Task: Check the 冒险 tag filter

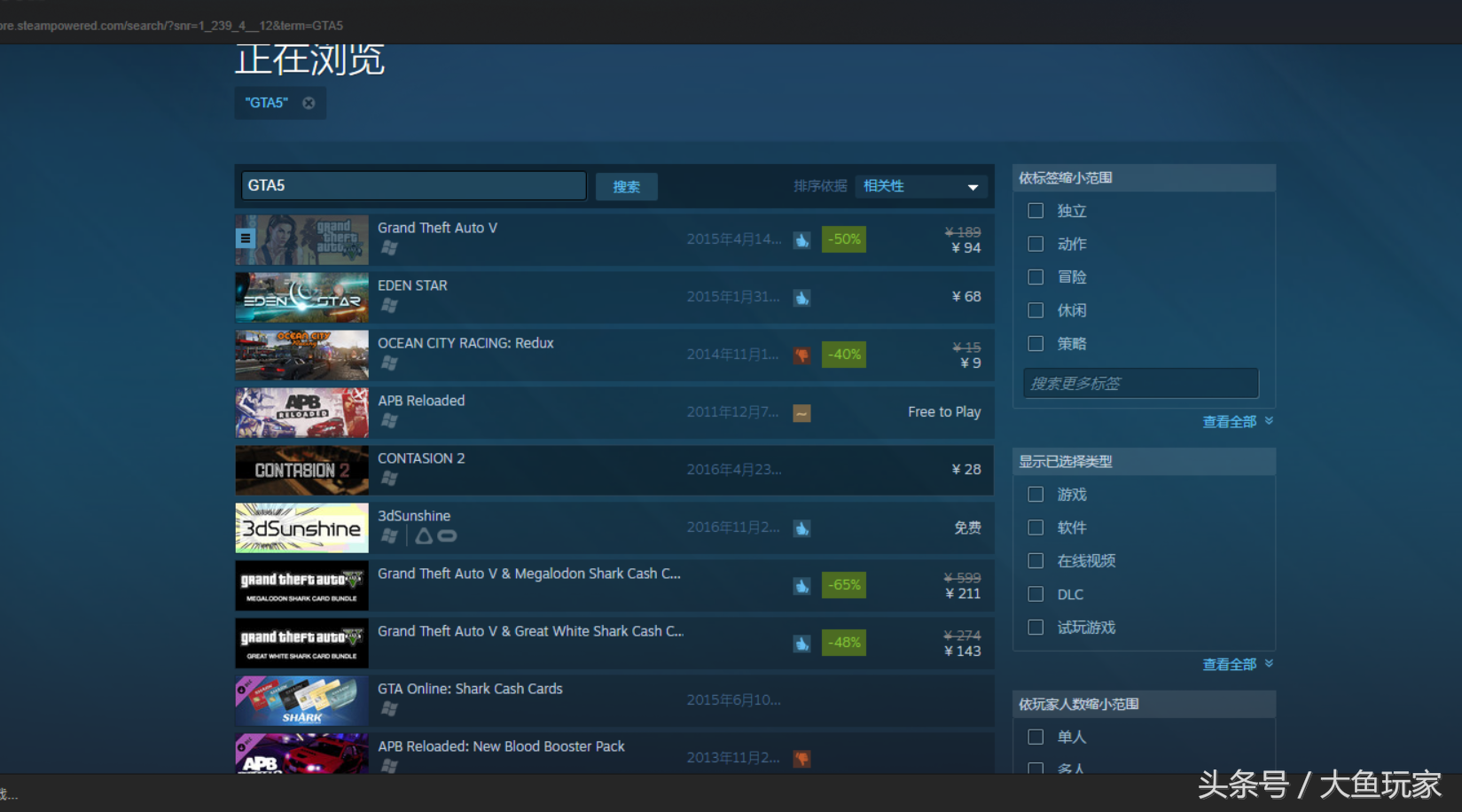Action: (x=1036, y=277)
